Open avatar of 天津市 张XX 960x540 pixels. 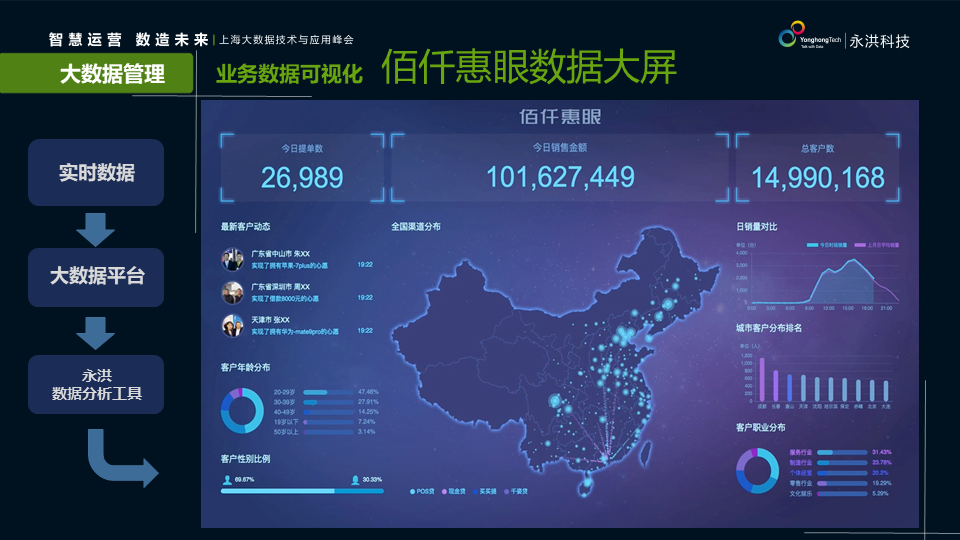(232, 326)
